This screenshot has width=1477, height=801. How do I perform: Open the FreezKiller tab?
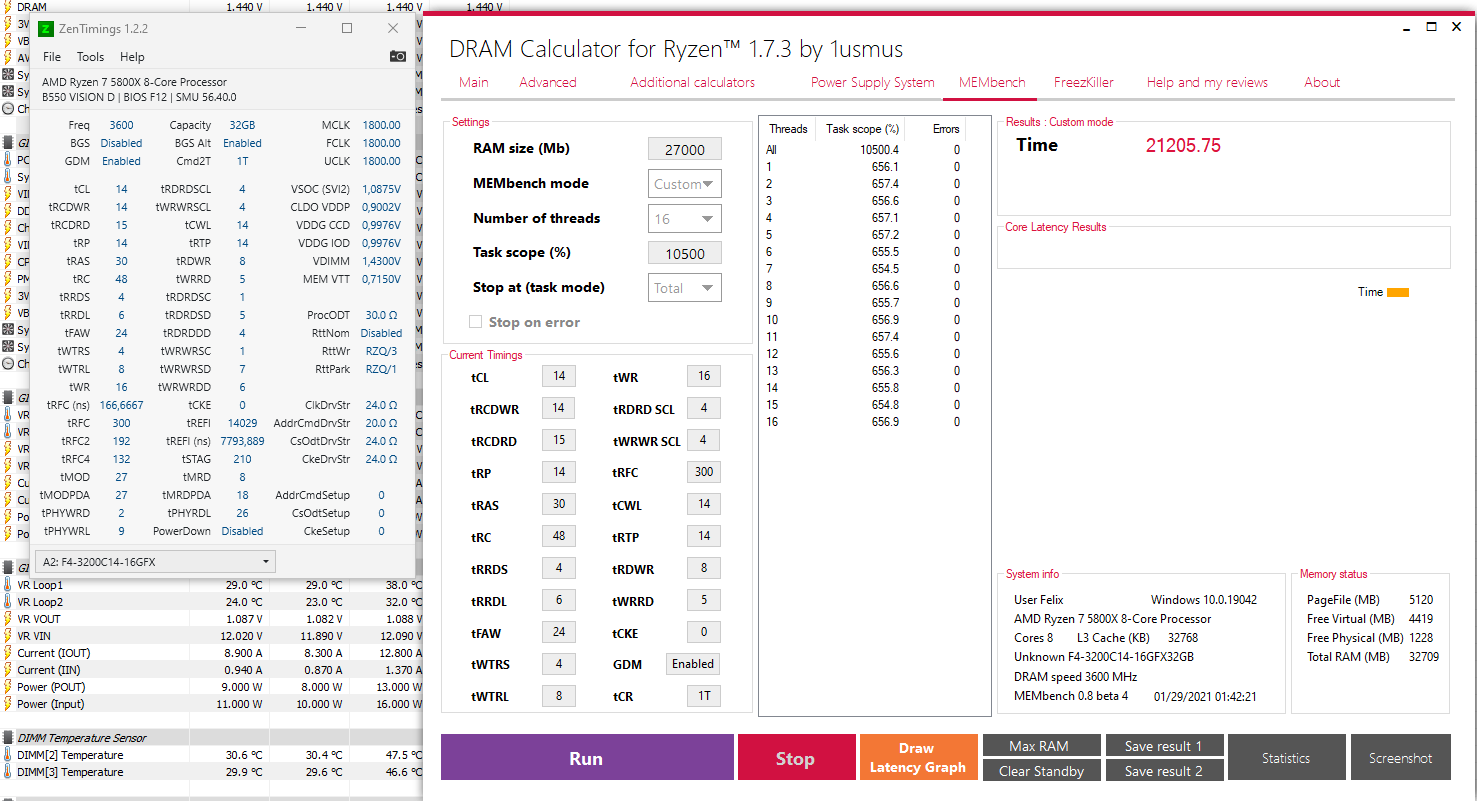tap(1084, 82)
